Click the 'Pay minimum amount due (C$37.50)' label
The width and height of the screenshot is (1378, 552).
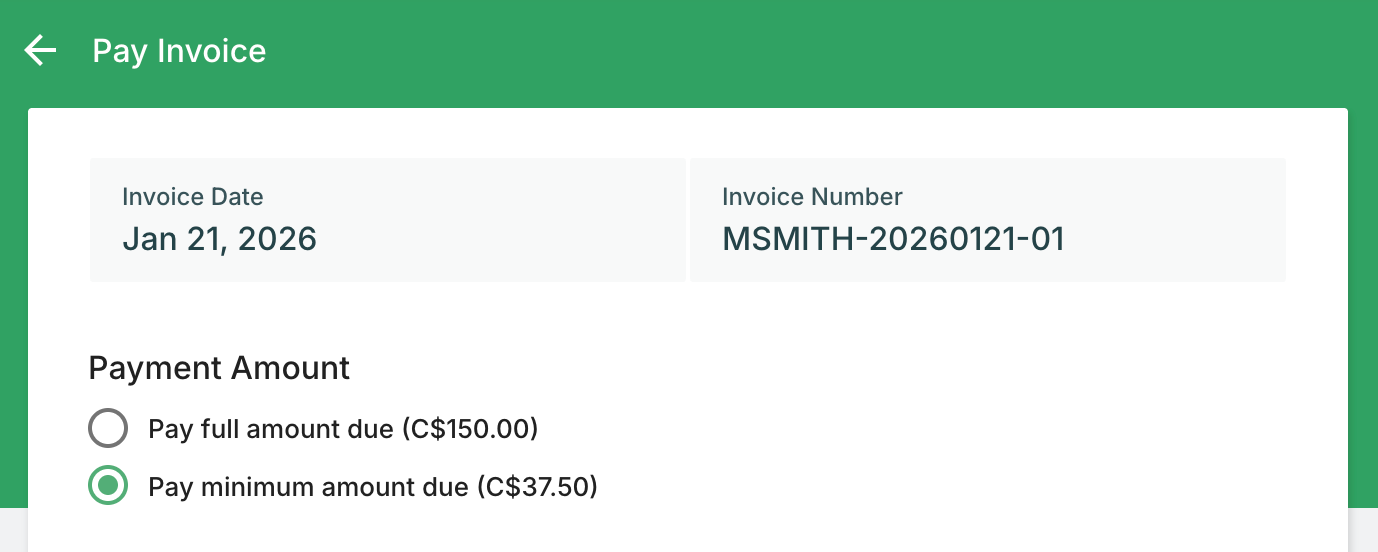[372, 487]
